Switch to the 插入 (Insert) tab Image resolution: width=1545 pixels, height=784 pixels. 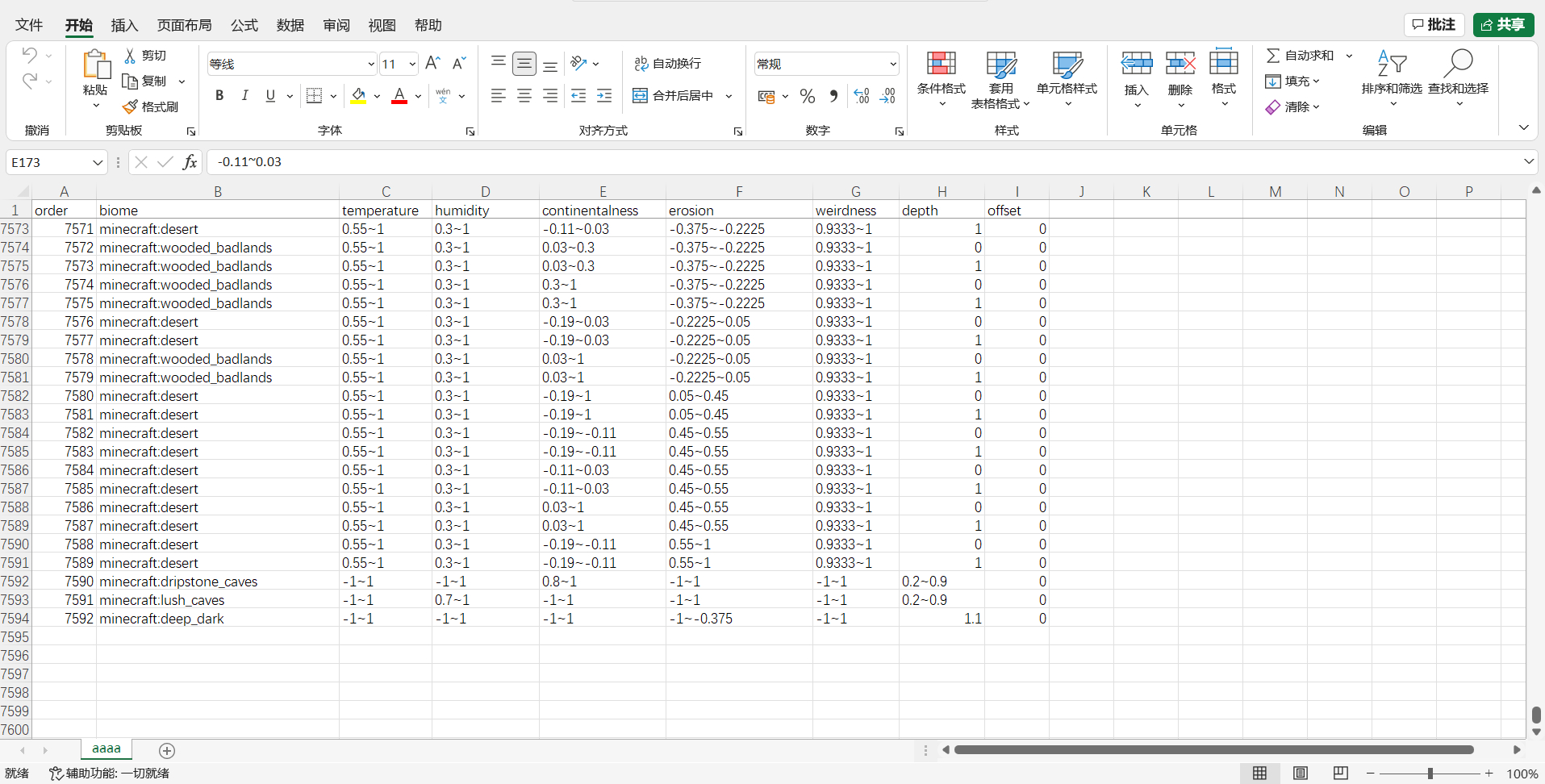[124, 25]
